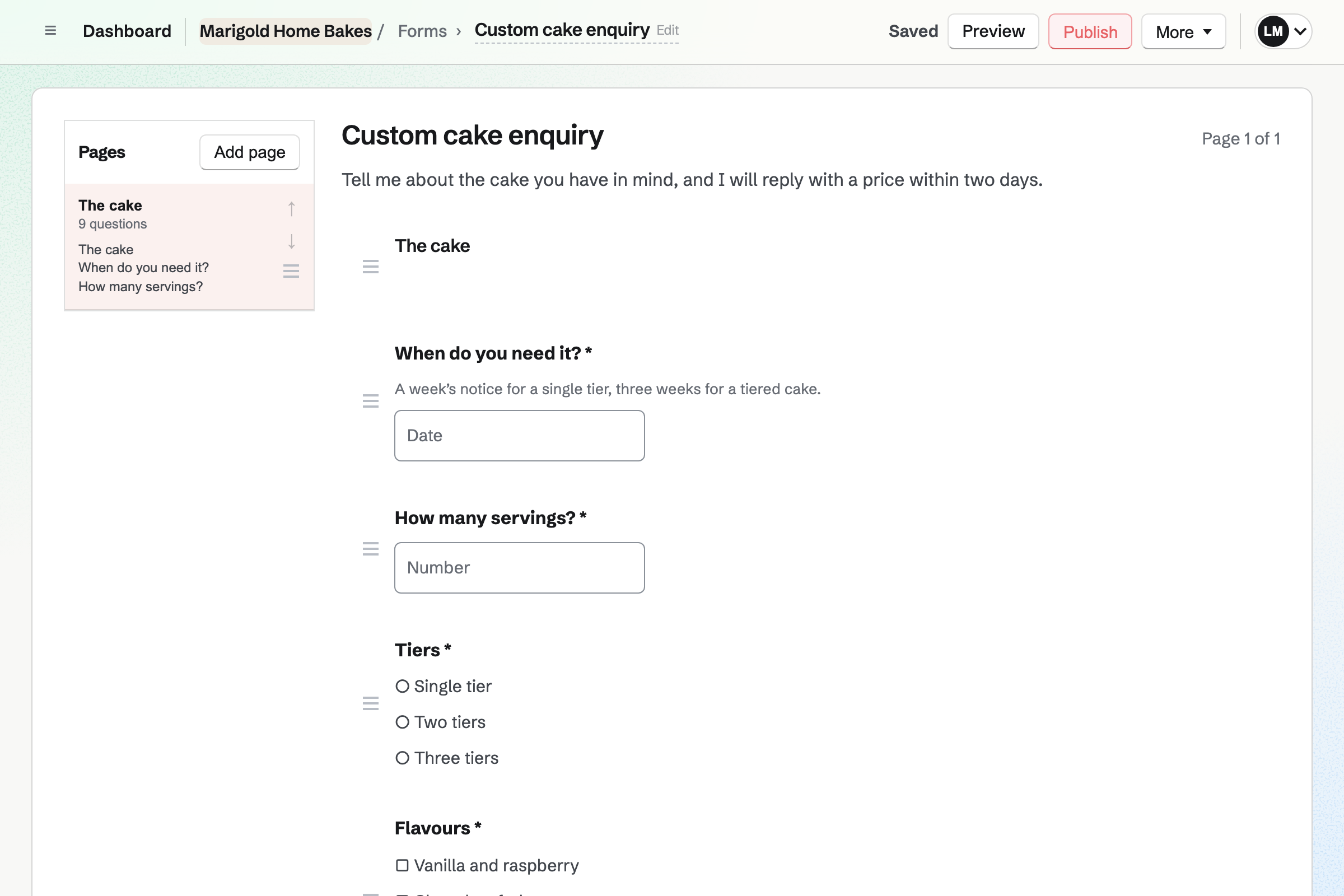
Task: Open the Marigold Home Bakes workspace
Action: [x=285, y=31]
